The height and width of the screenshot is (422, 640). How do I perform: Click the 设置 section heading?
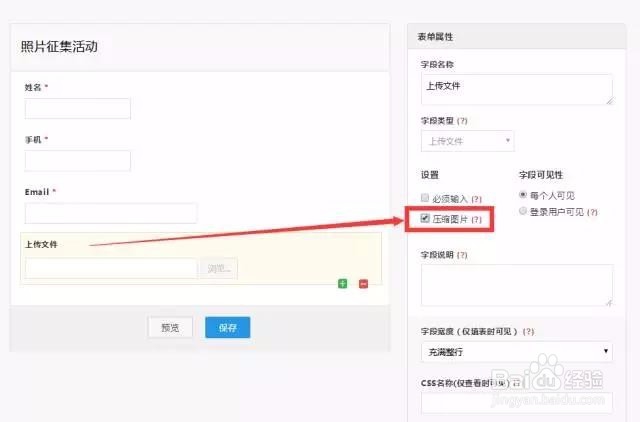430,175
